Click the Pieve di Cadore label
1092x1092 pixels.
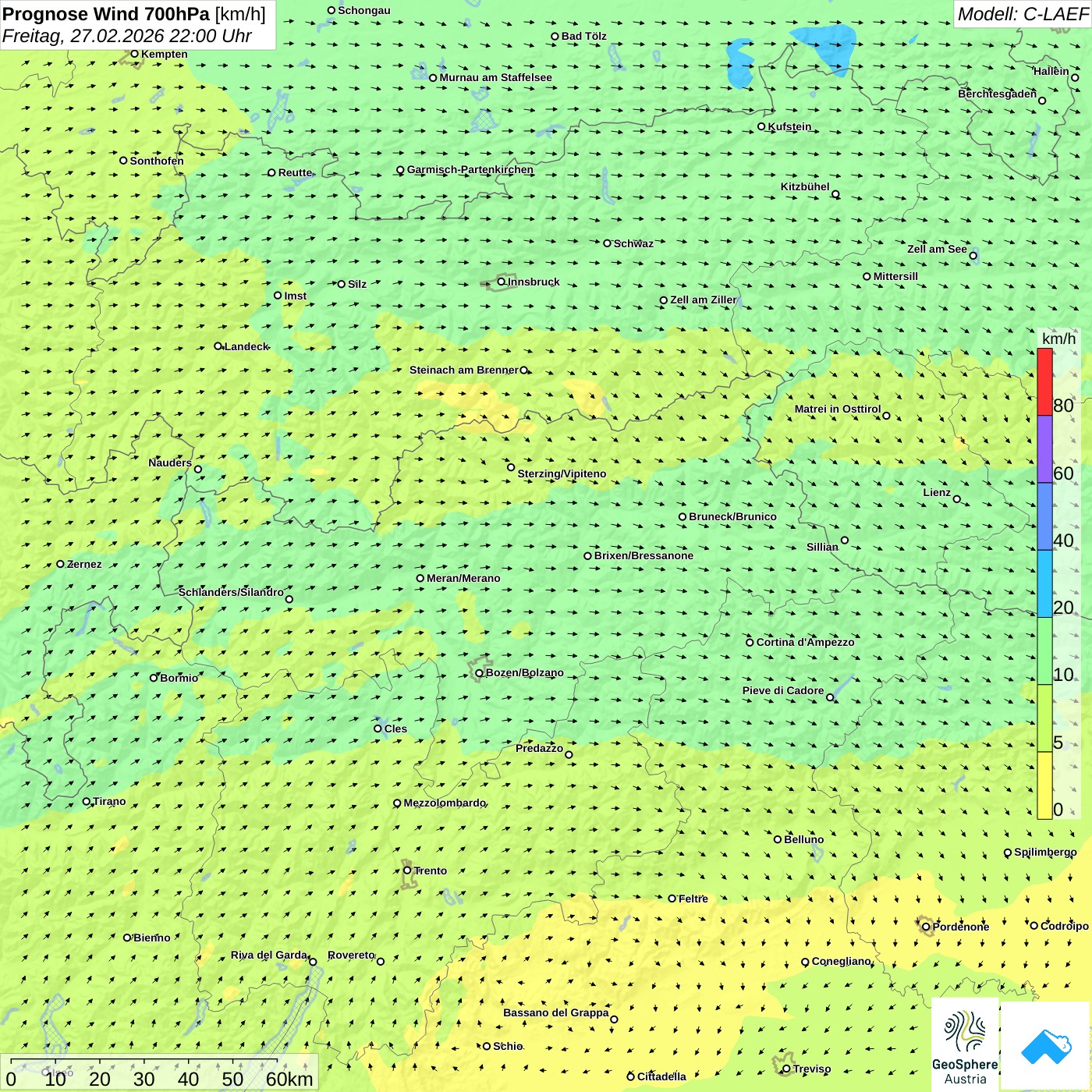pyautogui.click(x=783, y=690)
